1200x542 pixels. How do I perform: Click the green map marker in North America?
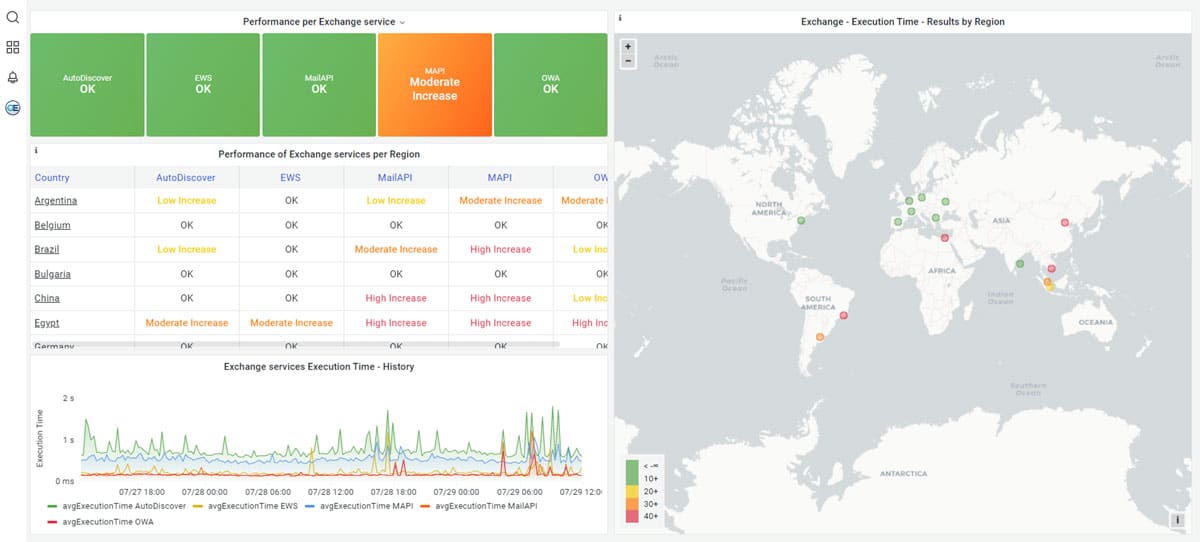(801, 220)
